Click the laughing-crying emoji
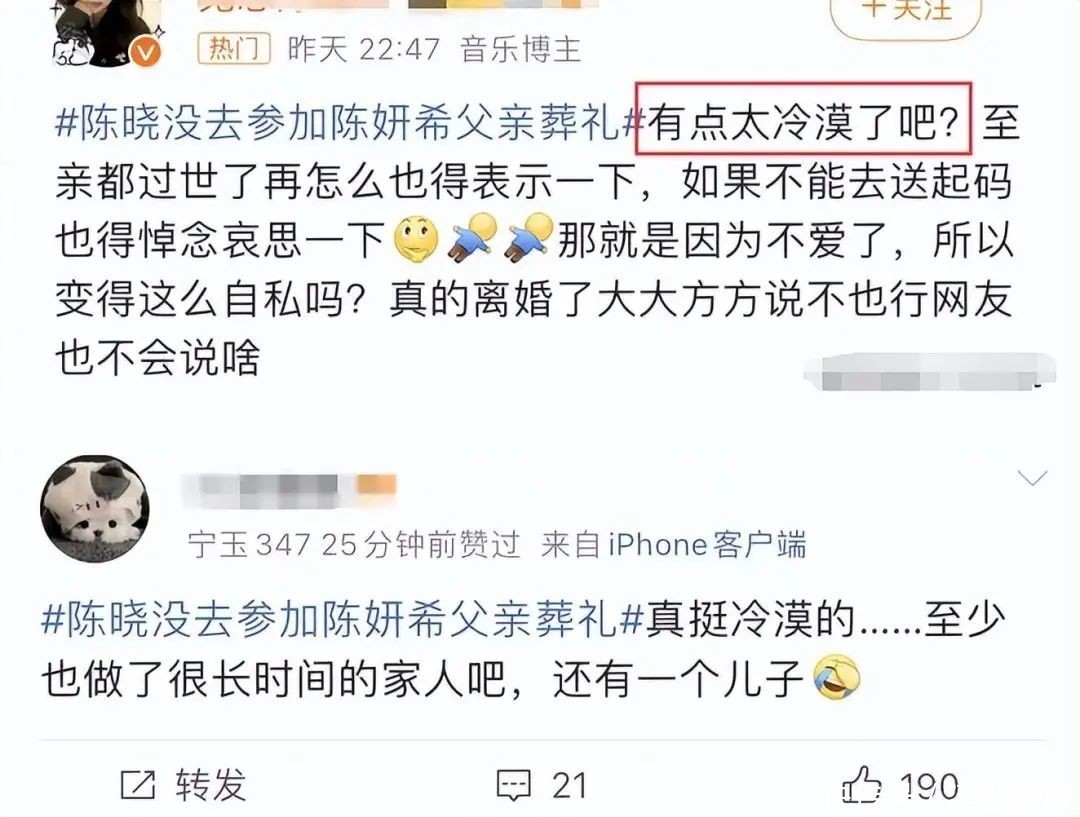The height and width of the screenshot is (817, 1080). 837,678
